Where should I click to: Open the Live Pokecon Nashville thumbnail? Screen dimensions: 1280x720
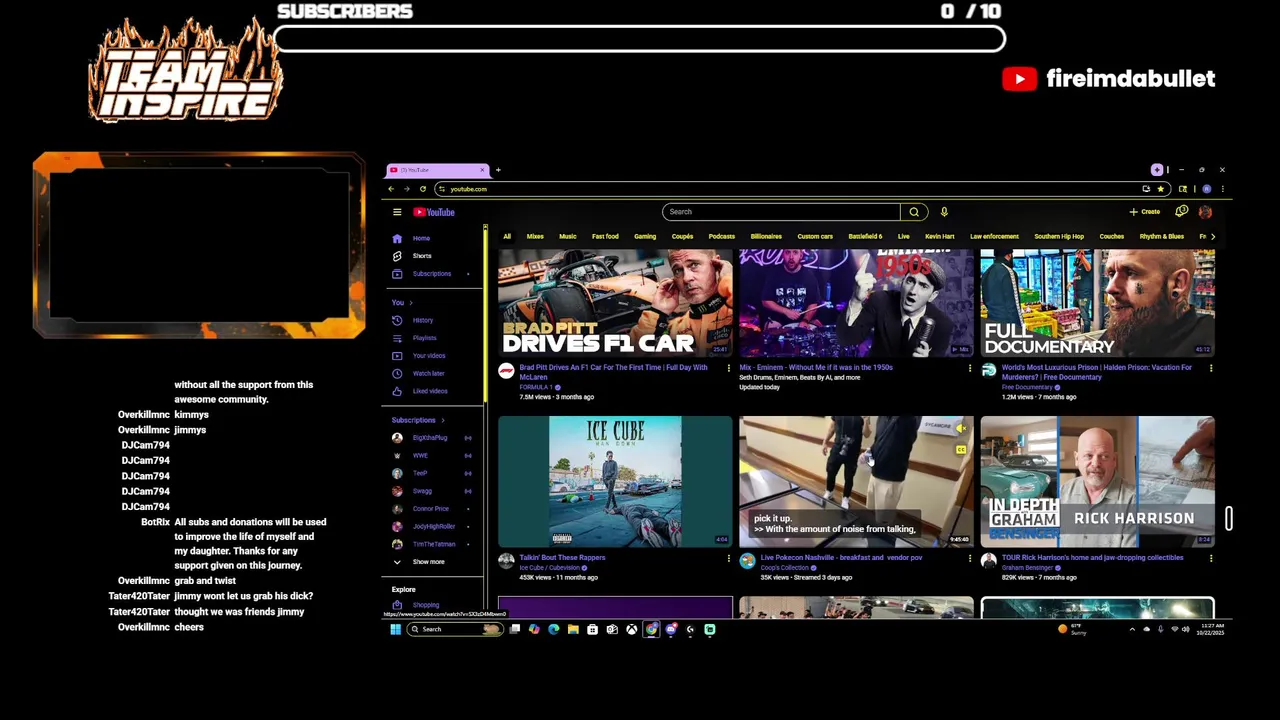856,482
